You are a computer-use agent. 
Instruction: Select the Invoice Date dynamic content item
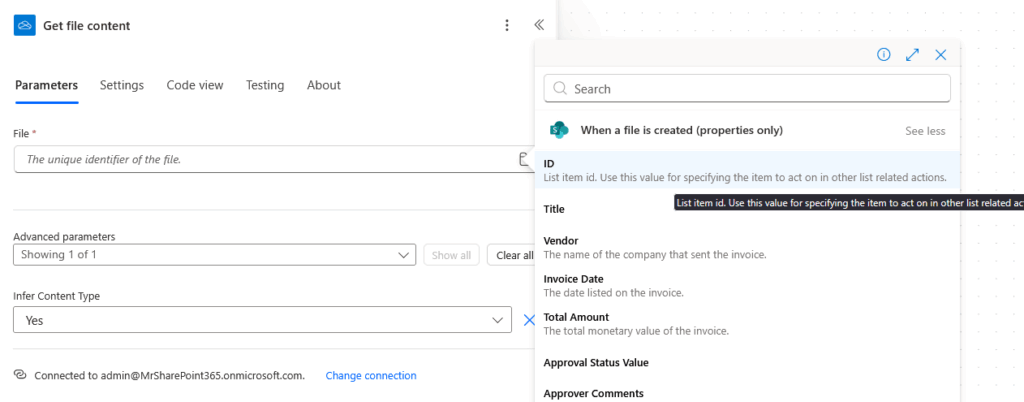click(747, 285)
